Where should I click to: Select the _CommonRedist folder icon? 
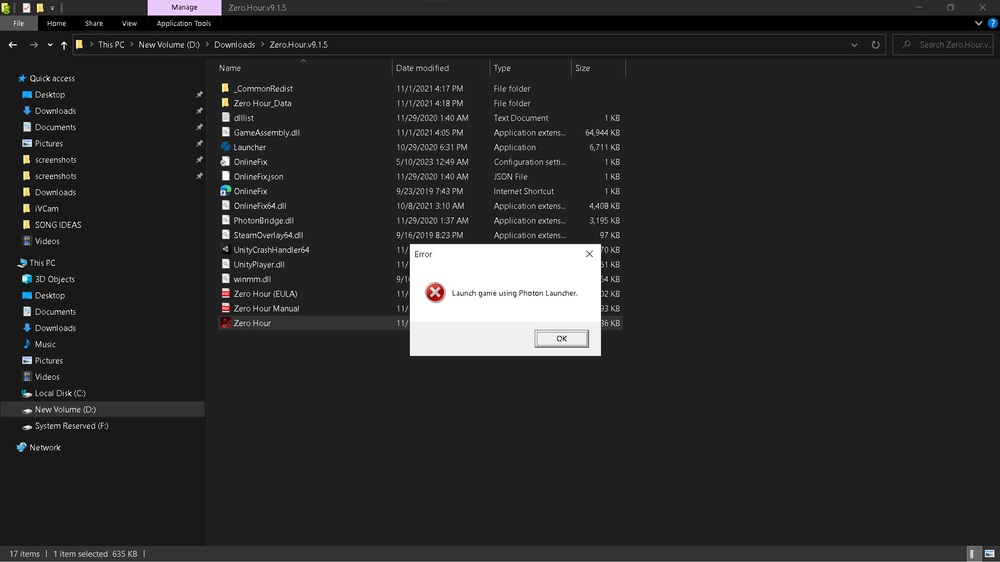coord(225,88)
